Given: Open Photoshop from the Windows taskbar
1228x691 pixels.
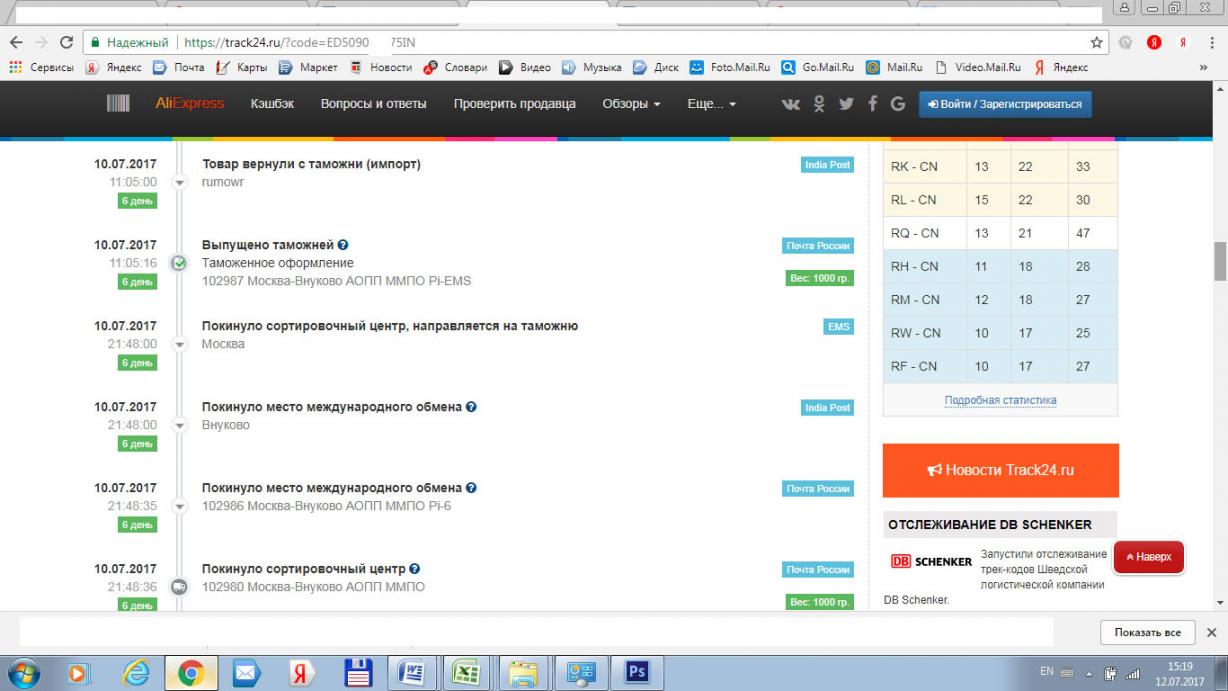Looking at the screenshot, I should tap(638, 671).
